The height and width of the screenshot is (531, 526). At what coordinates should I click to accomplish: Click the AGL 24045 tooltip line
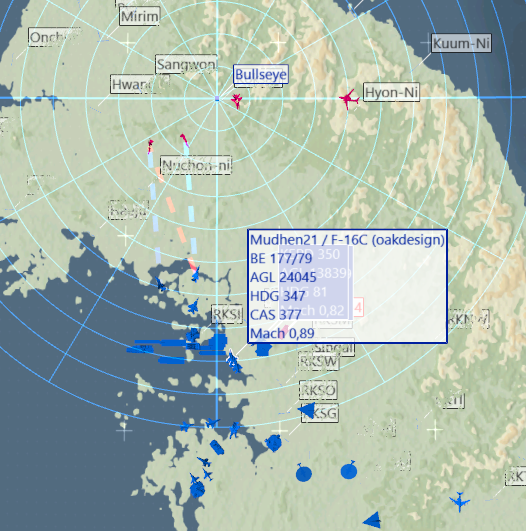pyautogui.click(x=283, y=277)
